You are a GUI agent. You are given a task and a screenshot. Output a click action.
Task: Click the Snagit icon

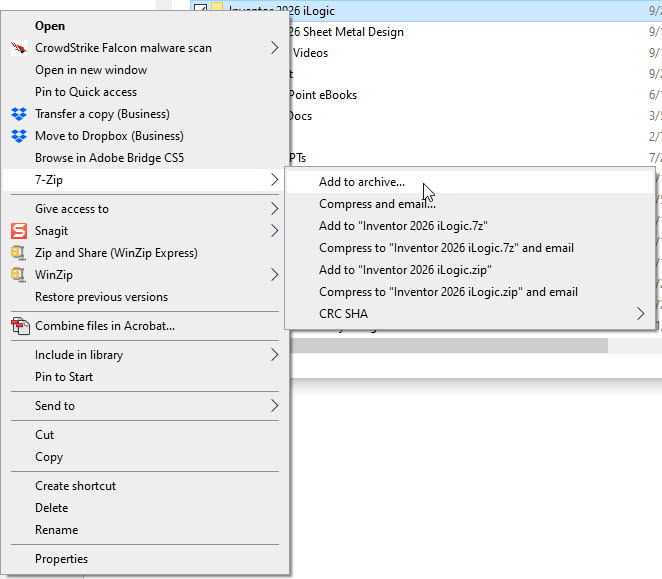pos(19,231)
